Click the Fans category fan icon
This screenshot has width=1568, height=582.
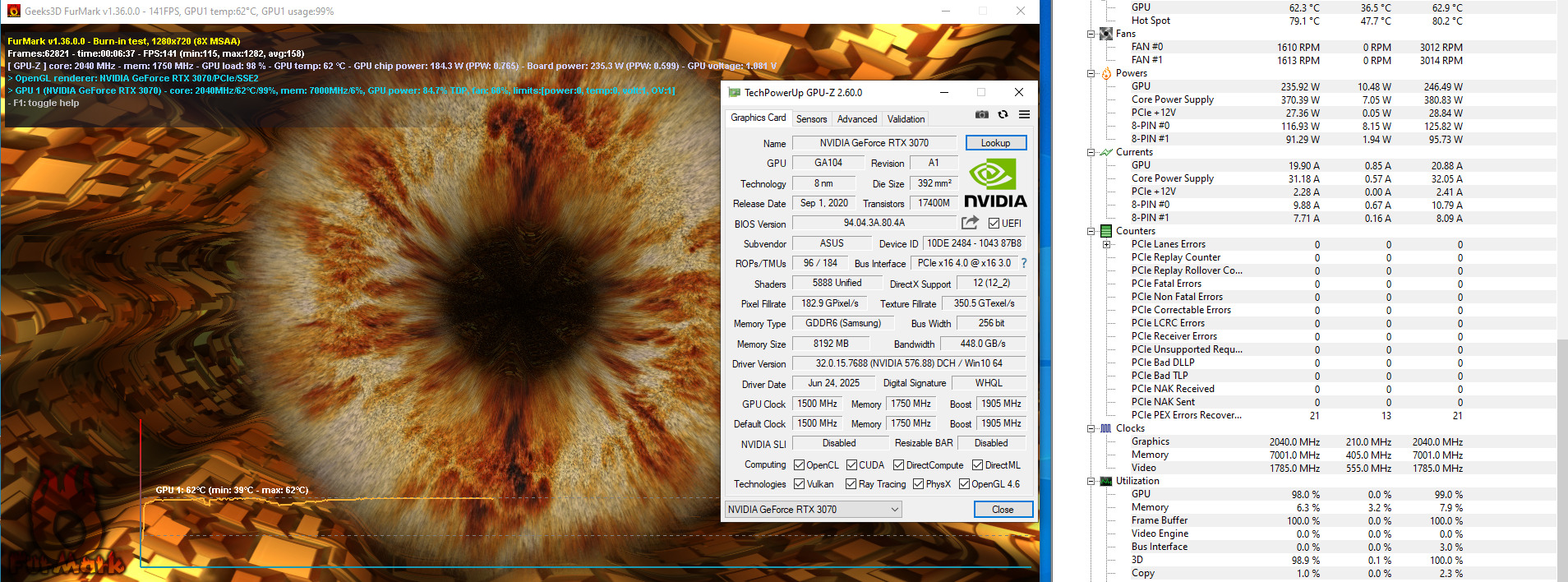[1106, 34]
